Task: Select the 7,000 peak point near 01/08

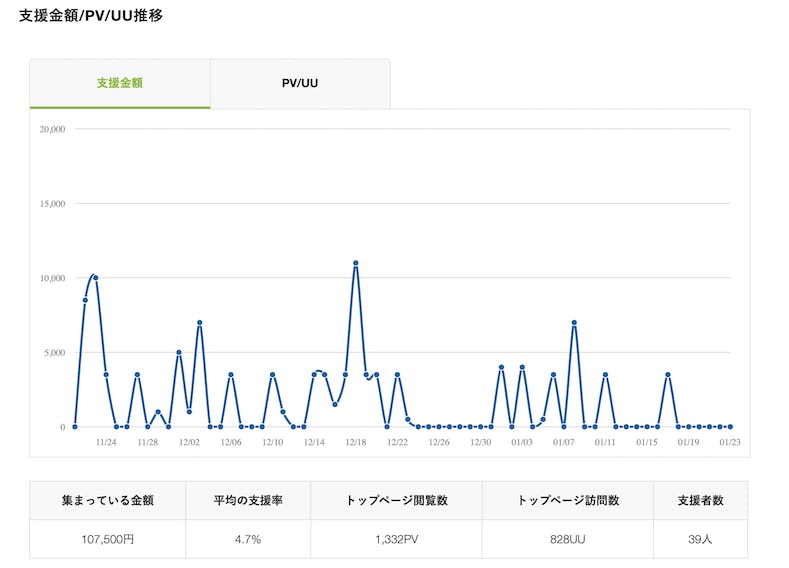Action: tap(574, 323)
